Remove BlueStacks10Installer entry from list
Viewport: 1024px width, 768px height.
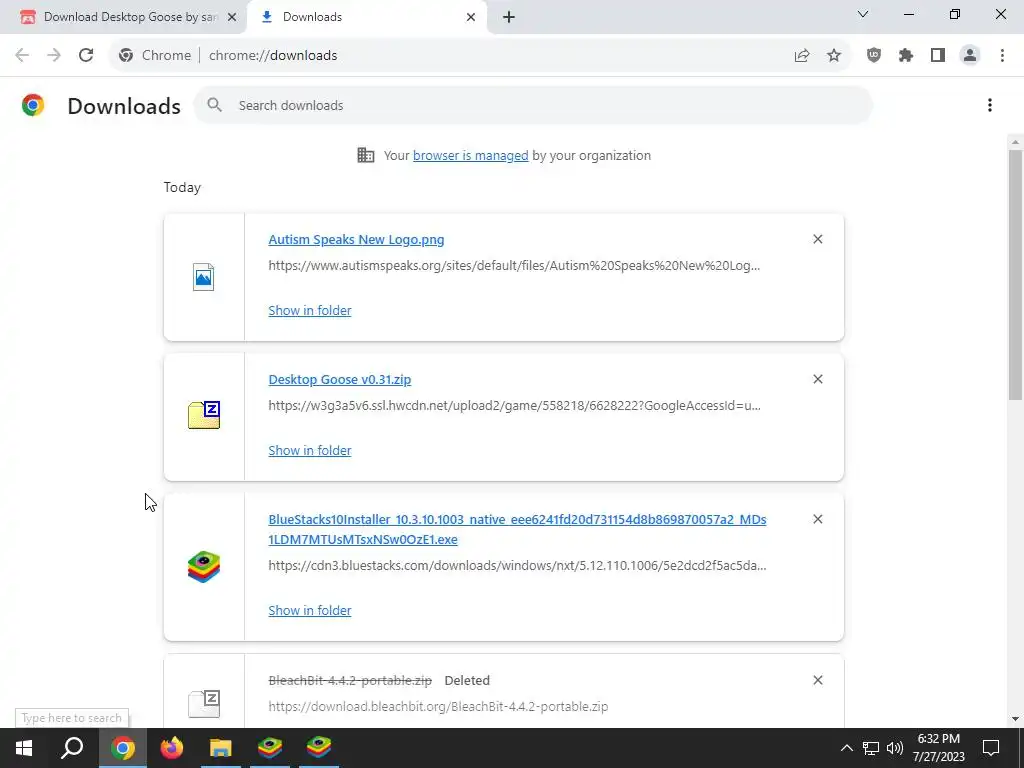point(818,519)
